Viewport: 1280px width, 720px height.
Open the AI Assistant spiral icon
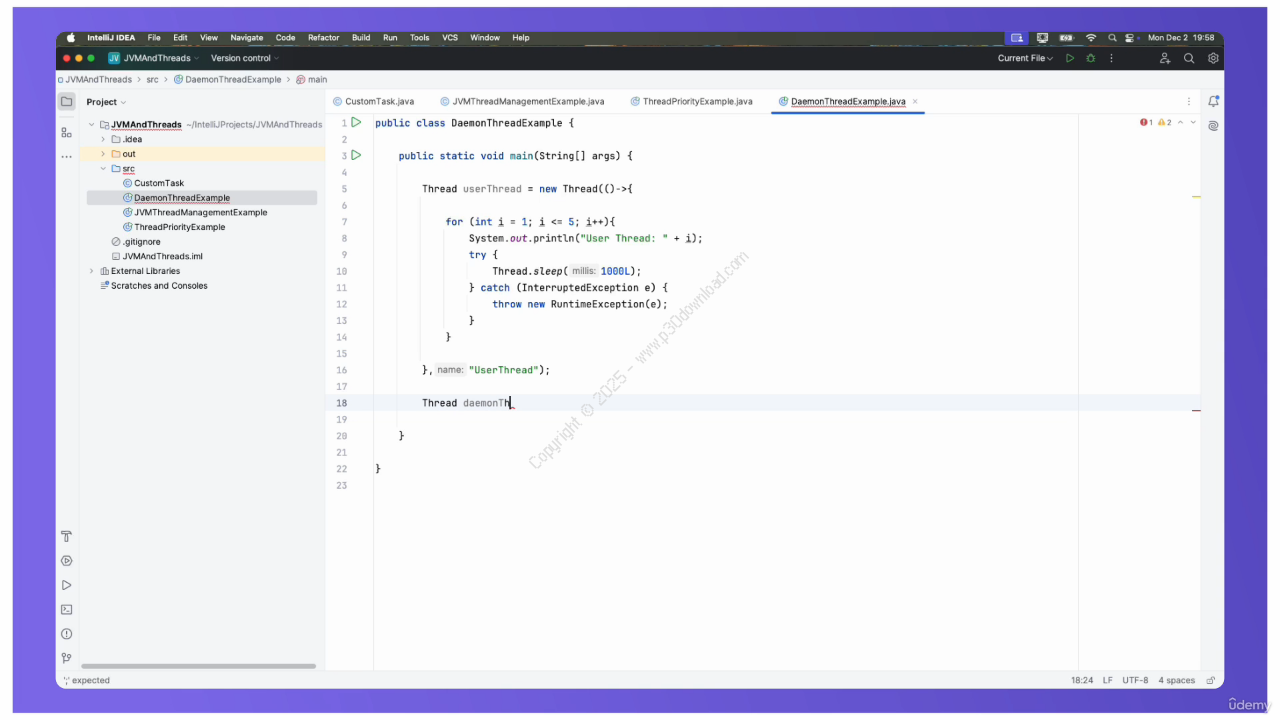click(x=1213, y=126)
